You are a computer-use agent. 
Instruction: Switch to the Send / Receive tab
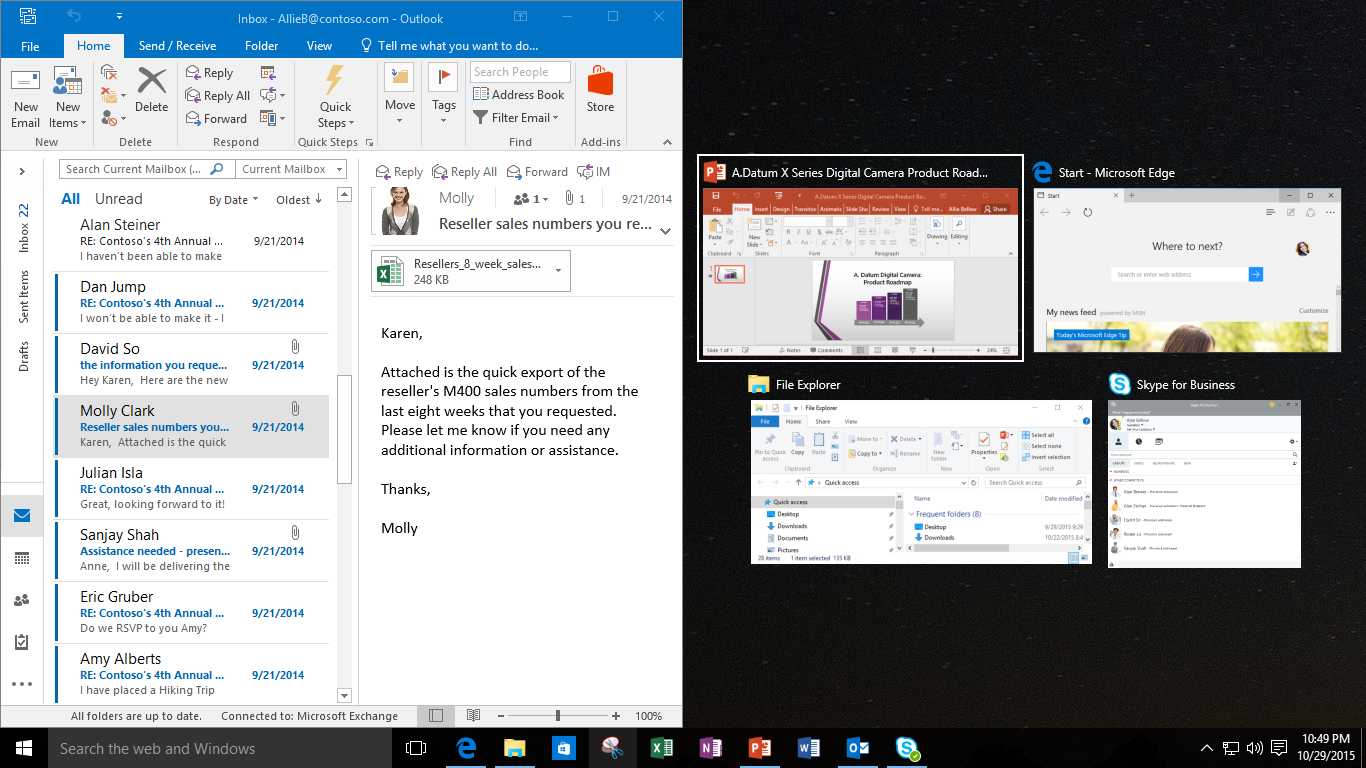(177, 46)
